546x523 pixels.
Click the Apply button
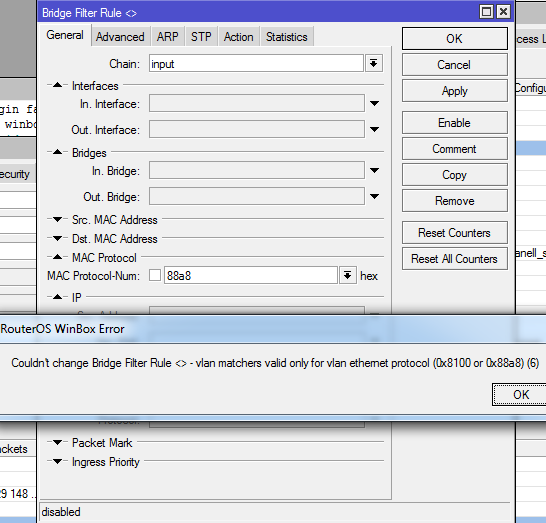coord(454,91)
